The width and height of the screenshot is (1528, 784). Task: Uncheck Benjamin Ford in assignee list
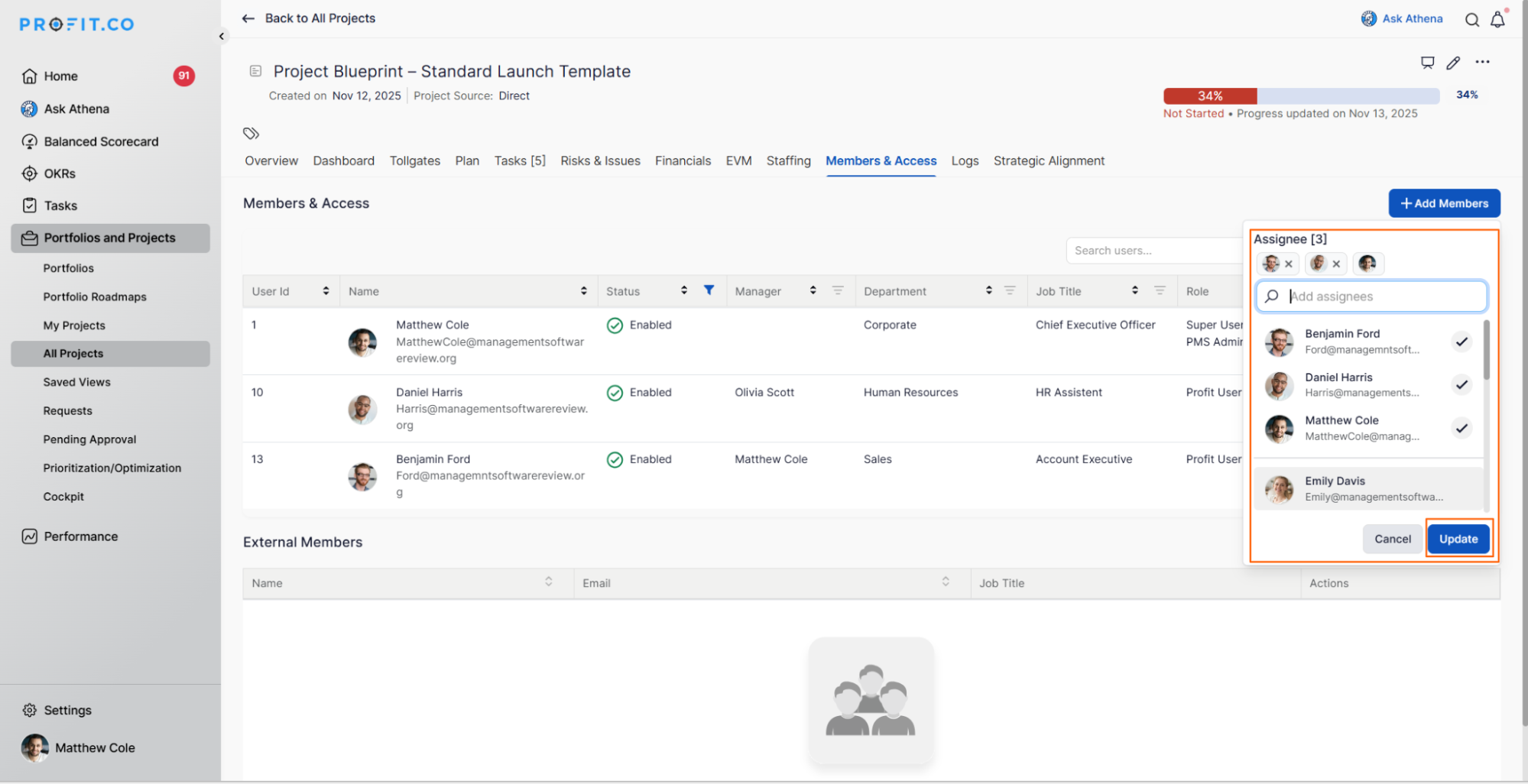point(1461,342)
